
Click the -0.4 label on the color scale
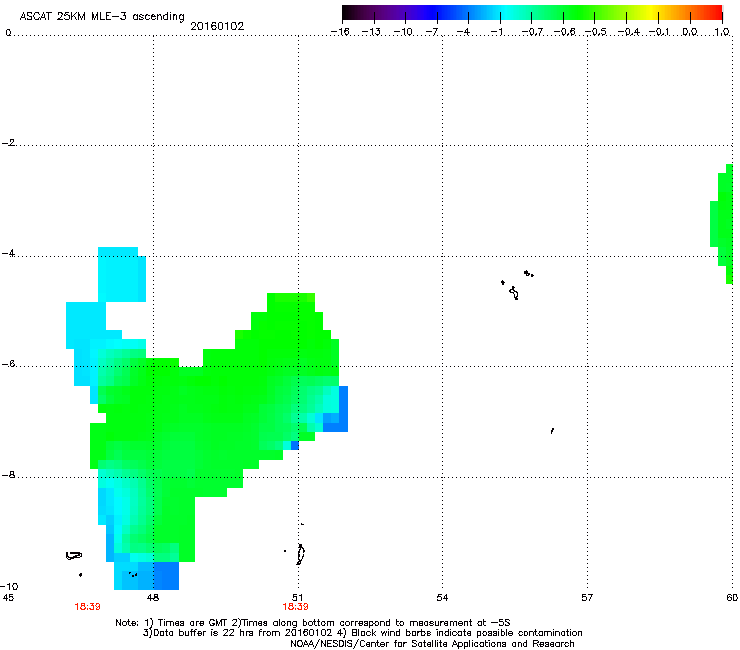(x=628, y=32)
